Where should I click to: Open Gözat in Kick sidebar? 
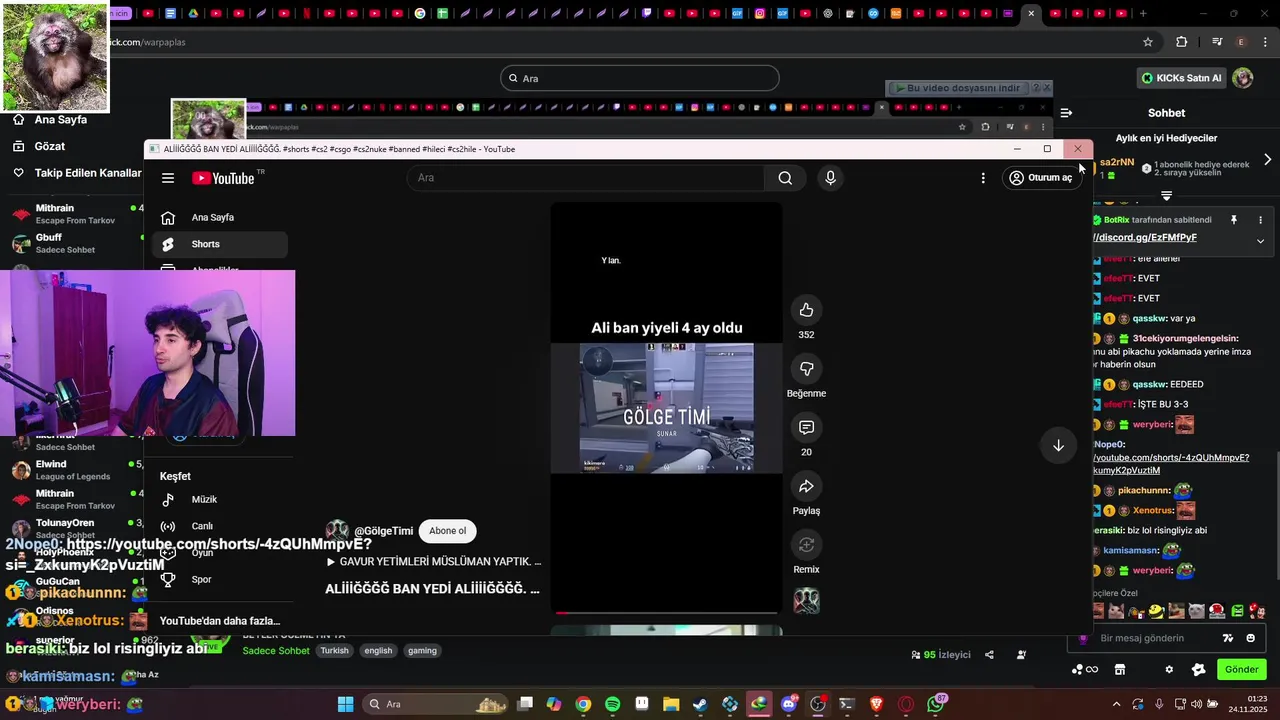[50, 146]
